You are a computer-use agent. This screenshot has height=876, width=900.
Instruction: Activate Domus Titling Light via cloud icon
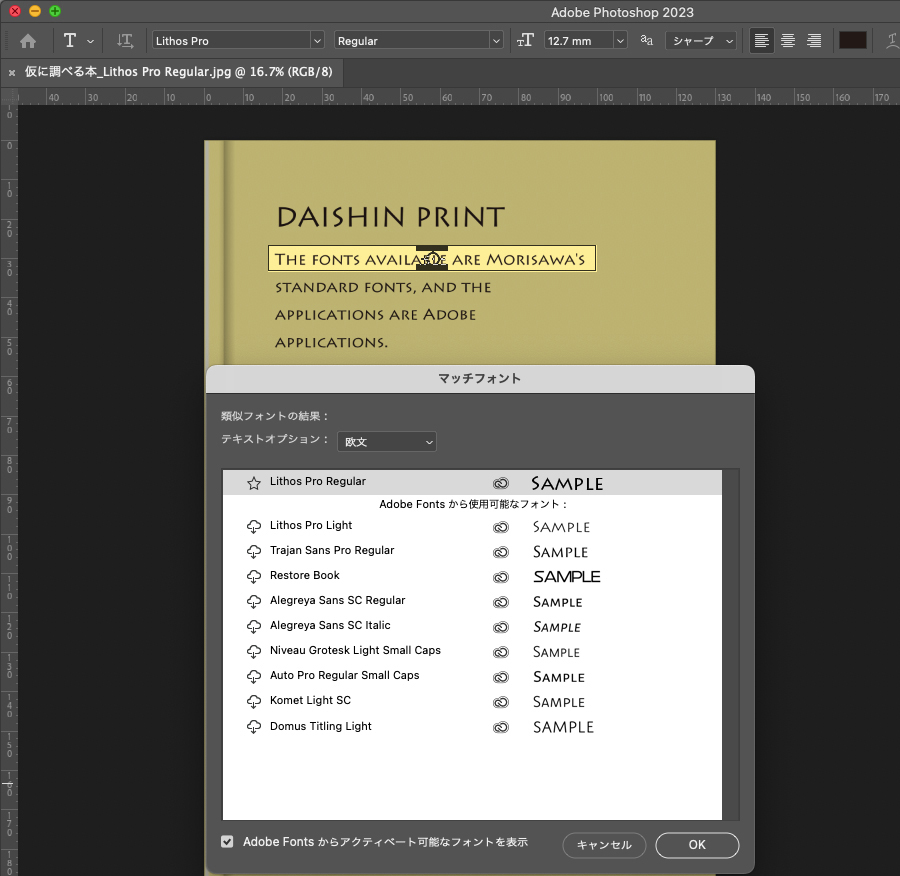click(254, 727)
